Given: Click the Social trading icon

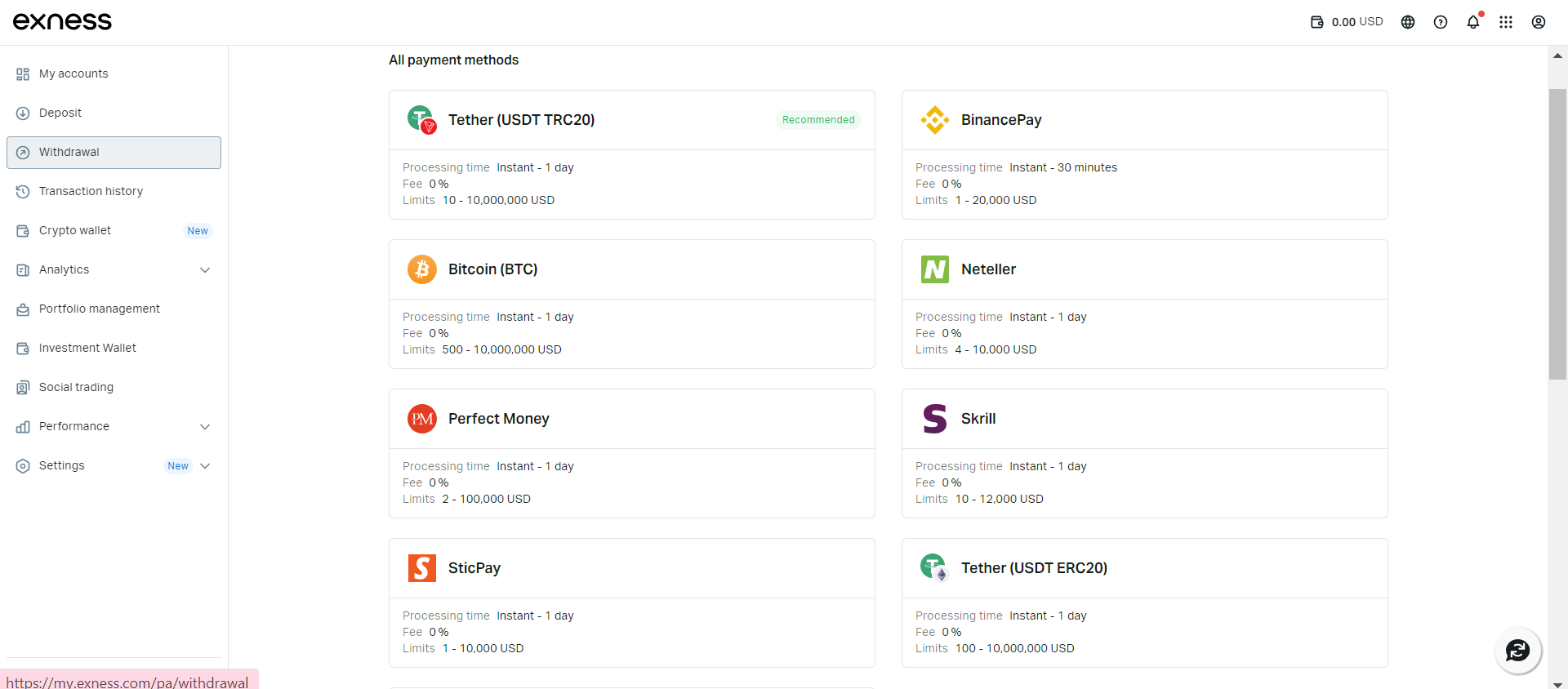Looking at the screenshot, I should click(23, 388).
